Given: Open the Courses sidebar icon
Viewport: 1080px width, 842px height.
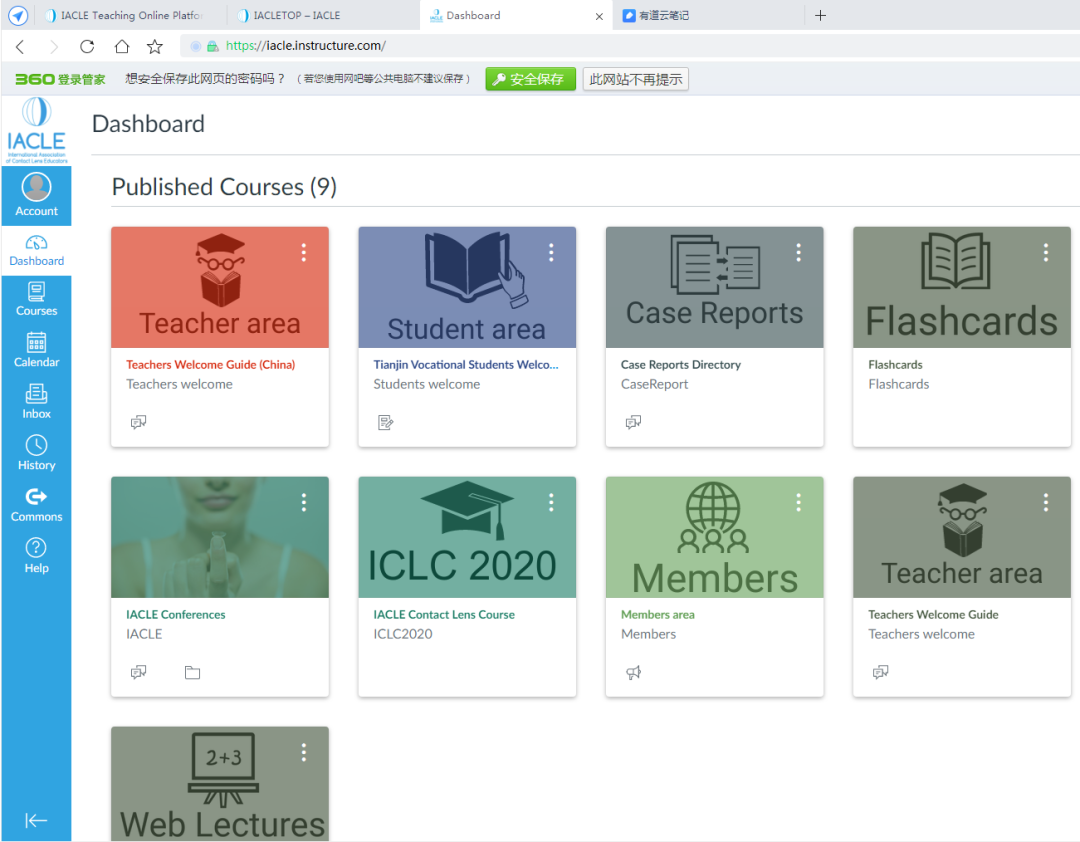Looking at the screenshot, I should click(36, 298).
